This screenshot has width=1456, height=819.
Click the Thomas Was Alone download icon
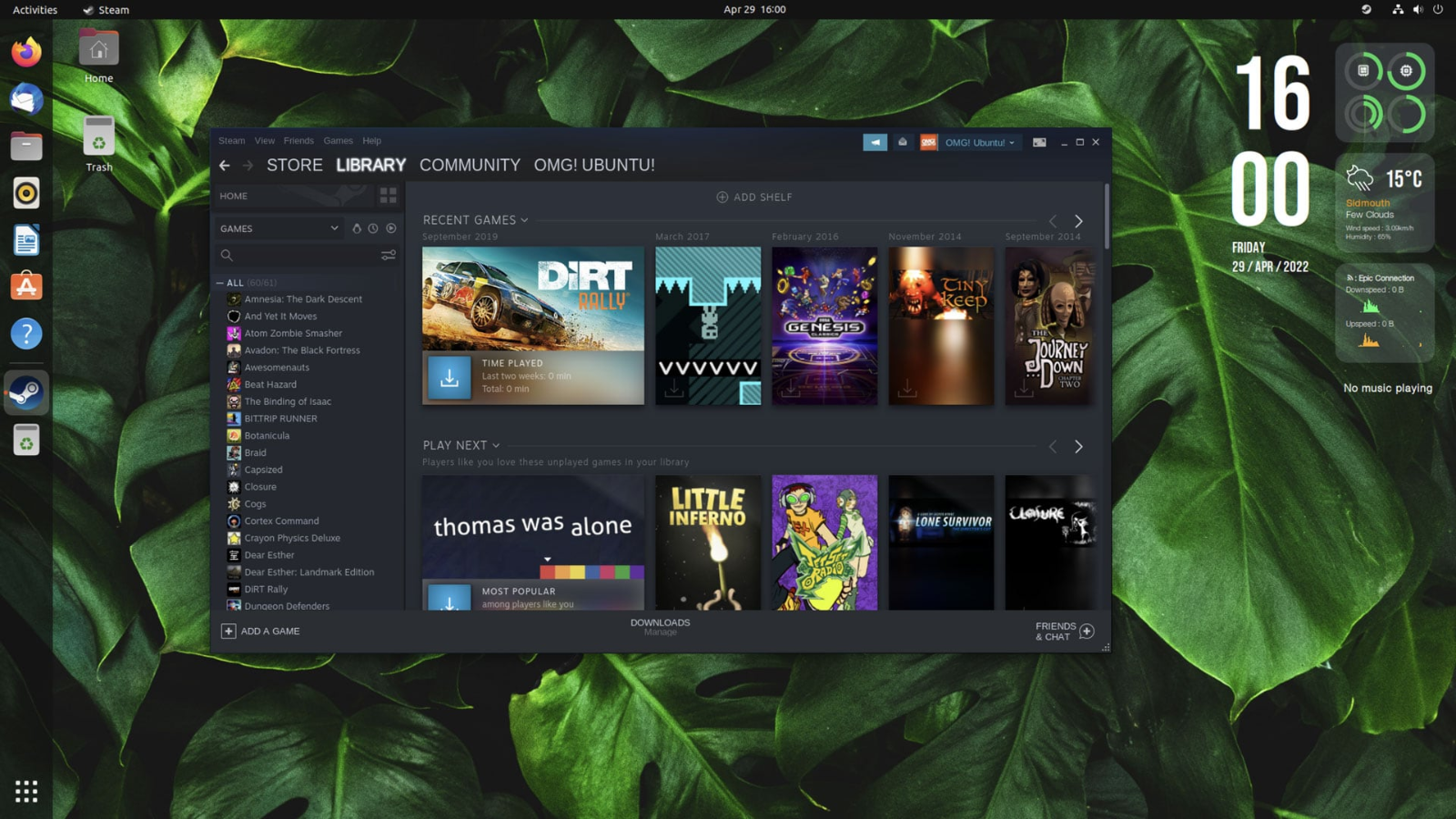450,598
